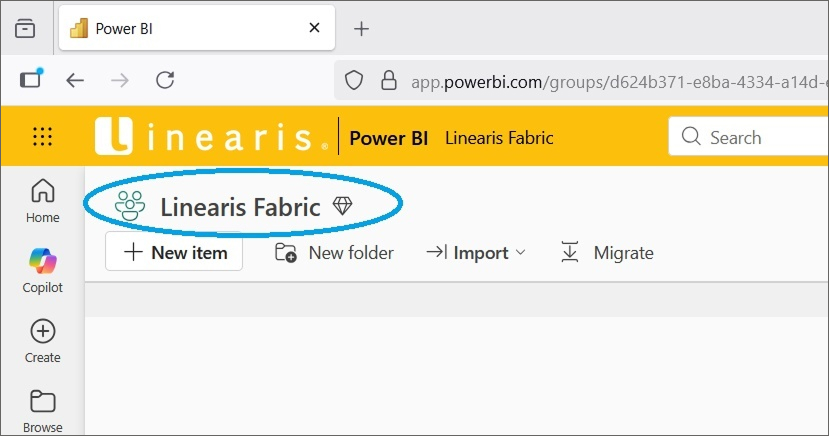Click the Linearis logo in the header
The height and width of the screenshot is (436, 829).
212,138
